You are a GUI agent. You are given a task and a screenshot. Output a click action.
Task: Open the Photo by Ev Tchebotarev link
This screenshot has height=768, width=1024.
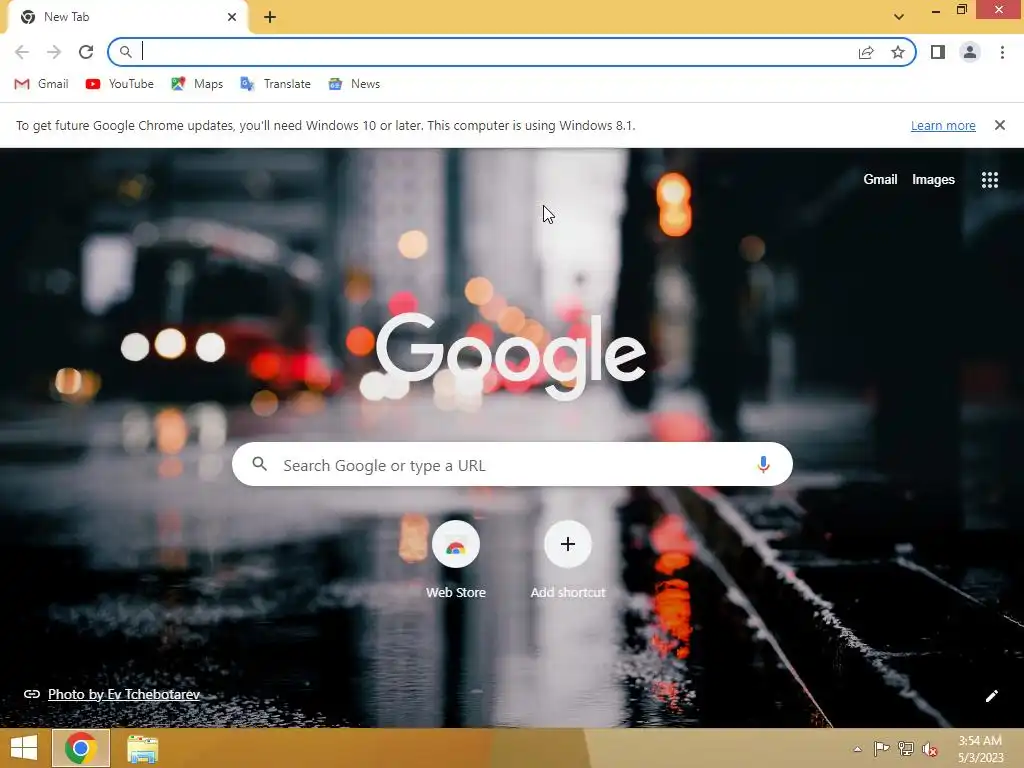coord(123,694)
